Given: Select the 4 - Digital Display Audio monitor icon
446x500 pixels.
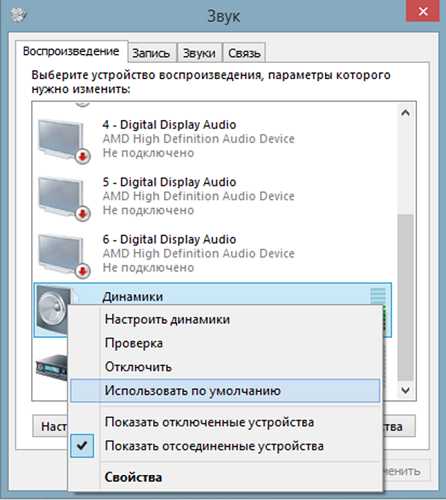Looking at the screenshot, I should coord(63,141).
